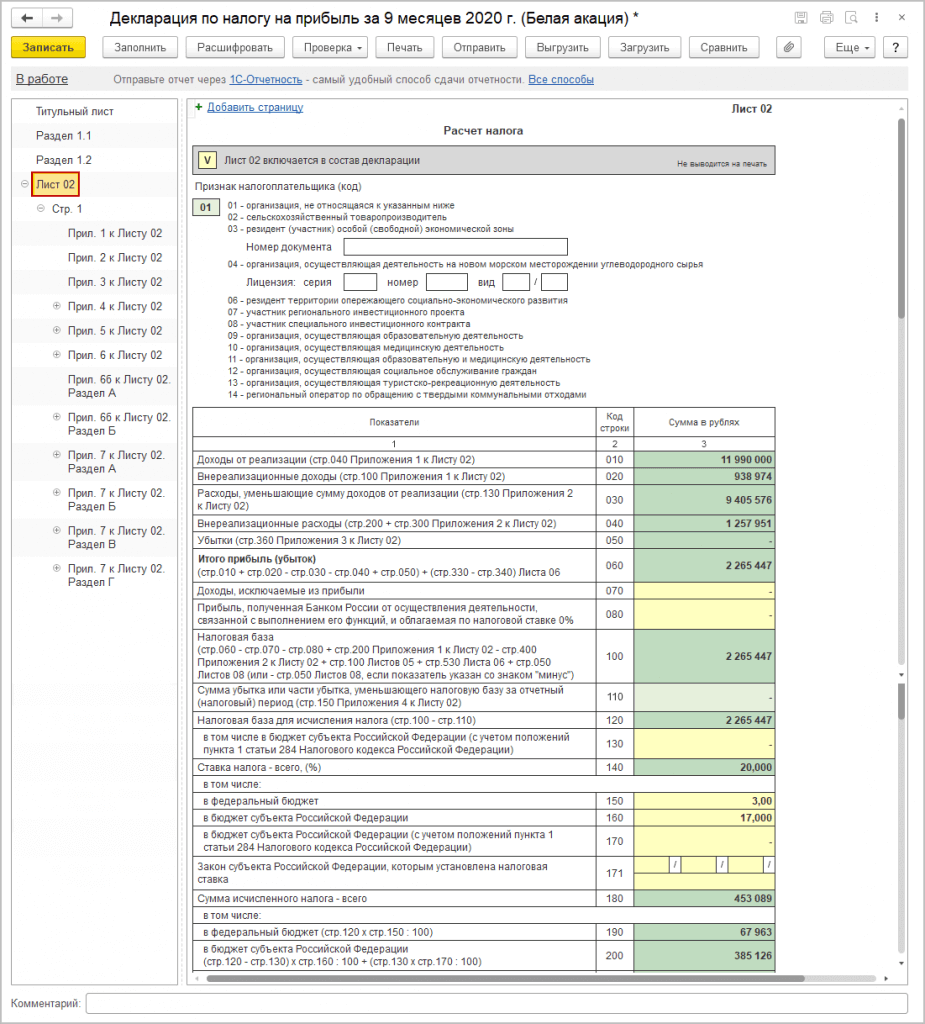925x1024 pixels.
Task: Open the print preview magnifier icon
Action: (x=851, y=18)
